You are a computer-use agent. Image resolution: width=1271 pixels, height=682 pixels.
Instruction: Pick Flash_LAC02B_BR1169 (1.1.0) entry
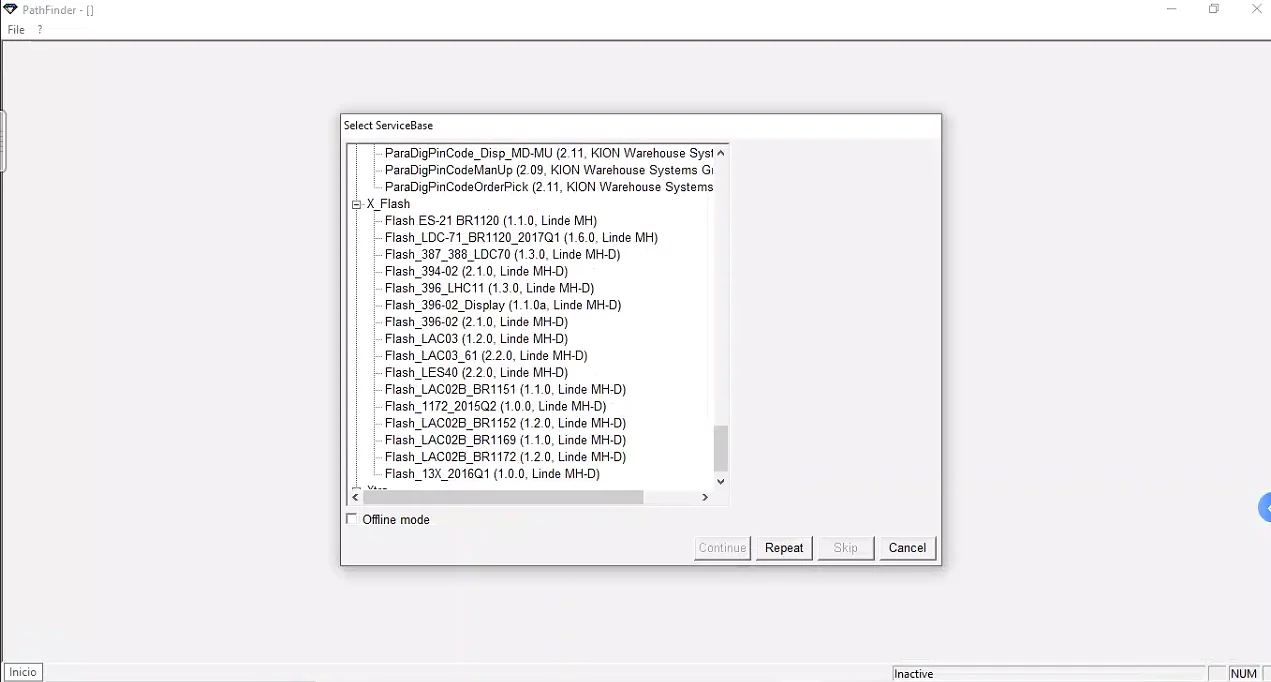[505, 440]
